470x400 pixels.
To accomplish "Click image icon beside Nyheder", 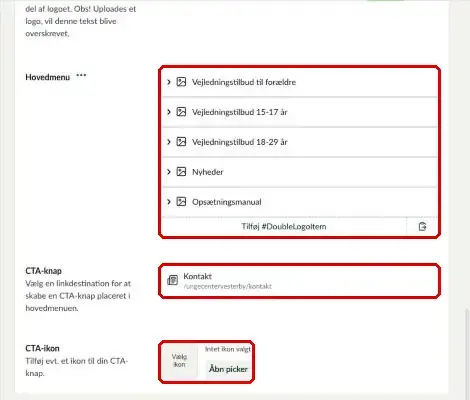I will 181,172.
